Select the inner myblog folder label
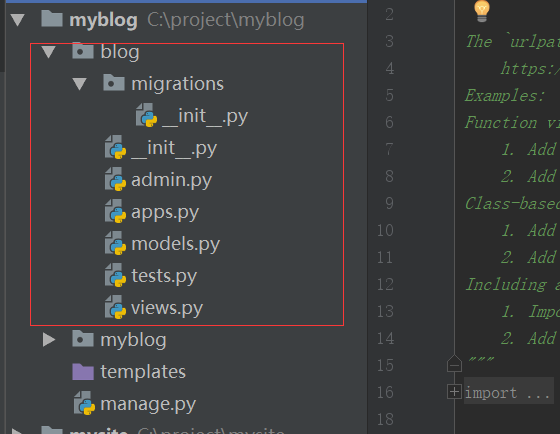 click(134, 340)
